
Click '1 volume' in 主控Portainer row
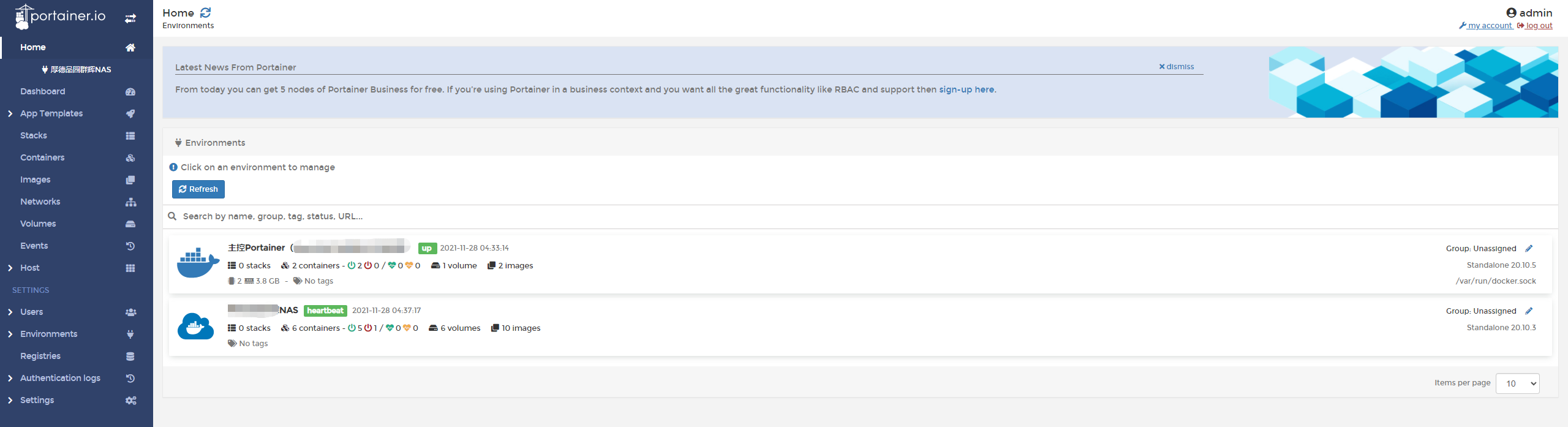pyautogui.click(x=459, y=266)
